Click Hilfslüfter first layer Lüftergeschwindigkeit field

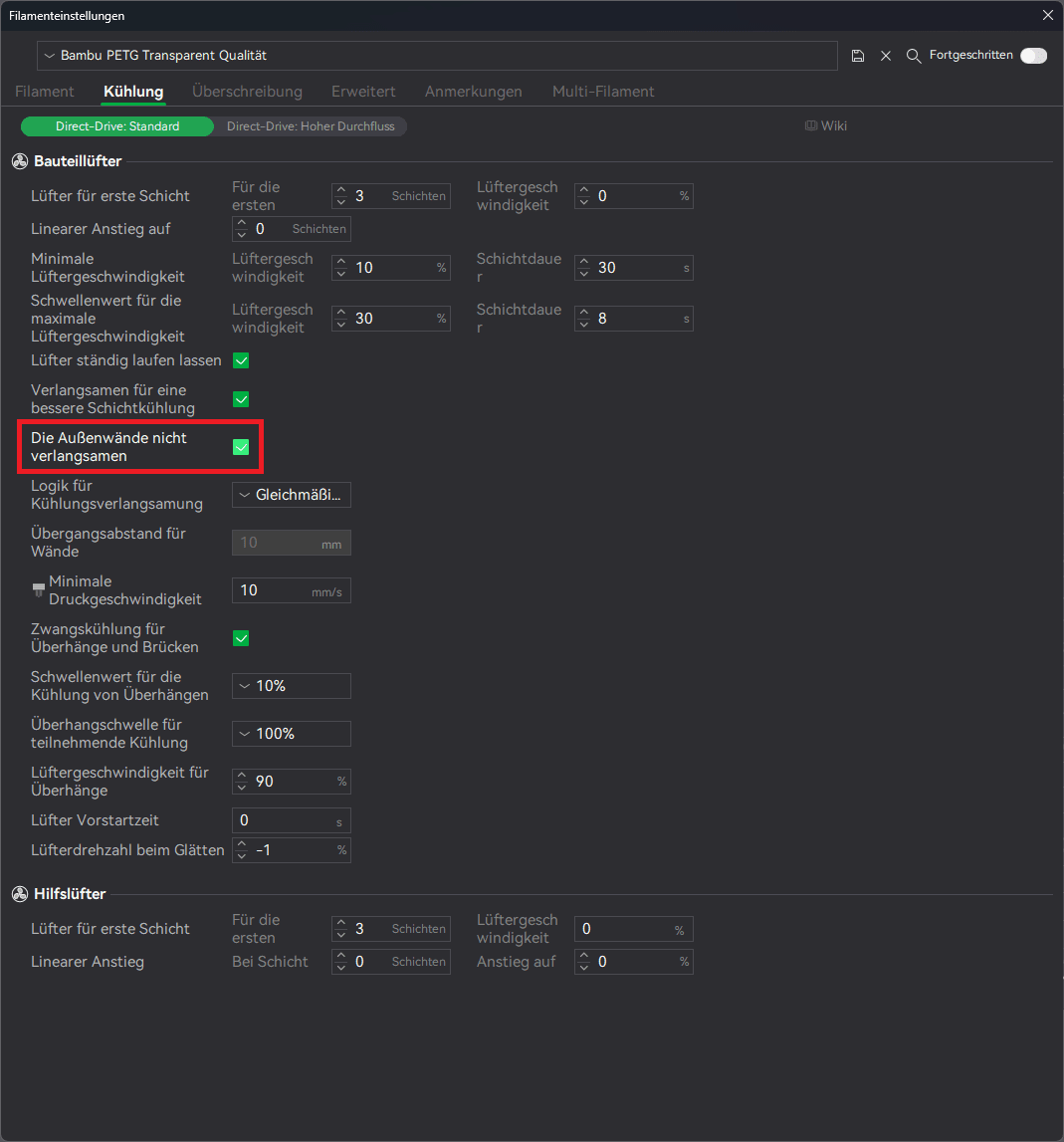click(x=634, y=929)
